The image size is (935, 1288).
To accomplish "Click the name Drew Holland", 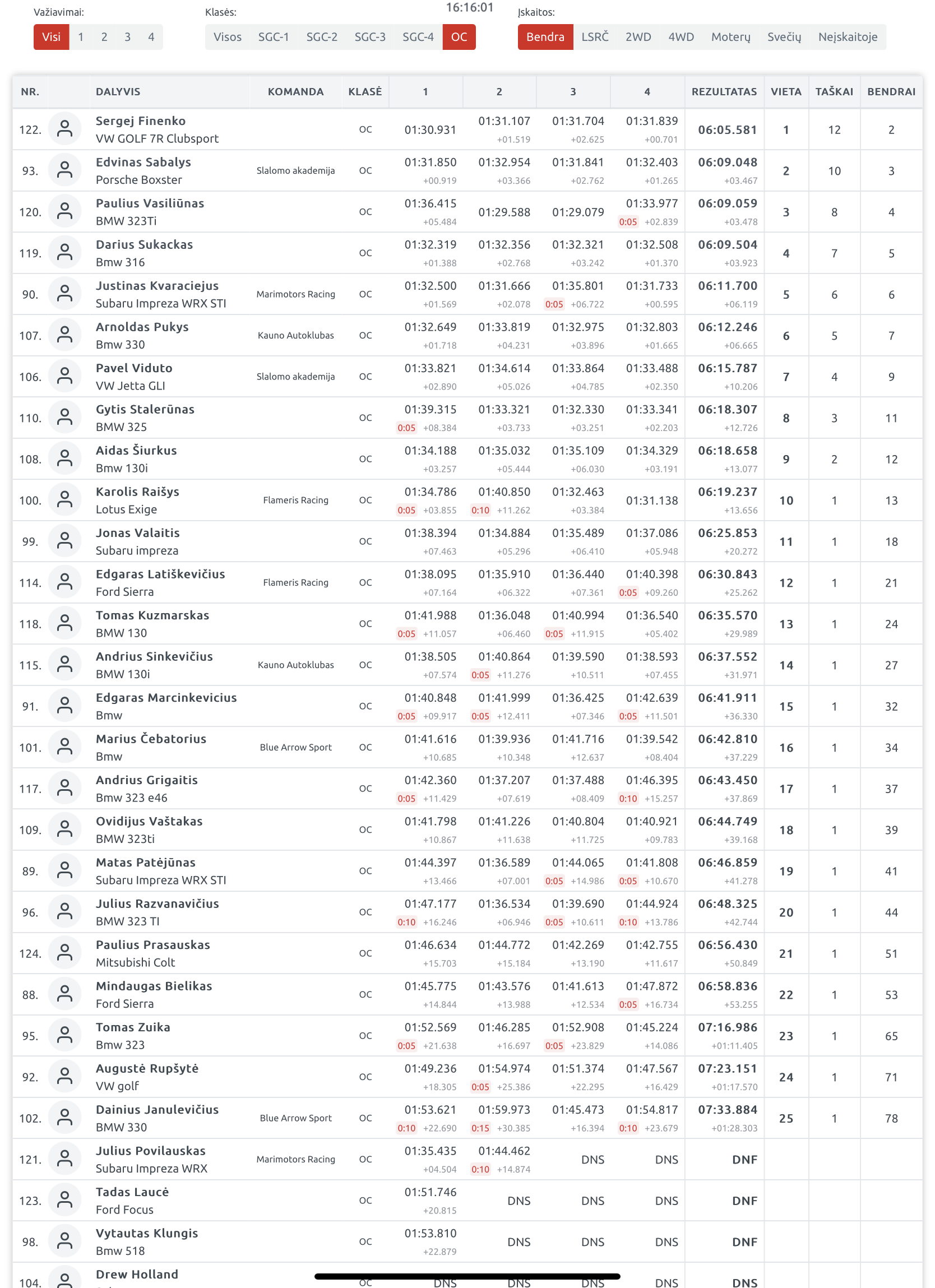I will click(x=137, y=1275).
